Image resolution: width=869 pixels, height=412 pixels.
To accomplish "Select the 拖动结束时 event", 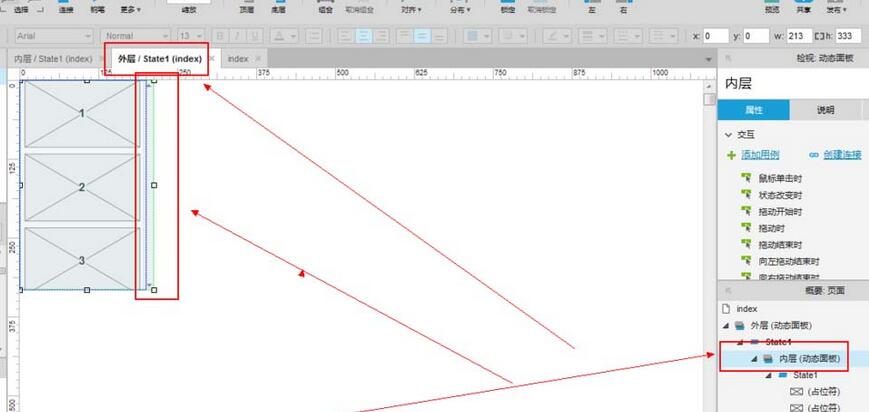I will point(780,245).
